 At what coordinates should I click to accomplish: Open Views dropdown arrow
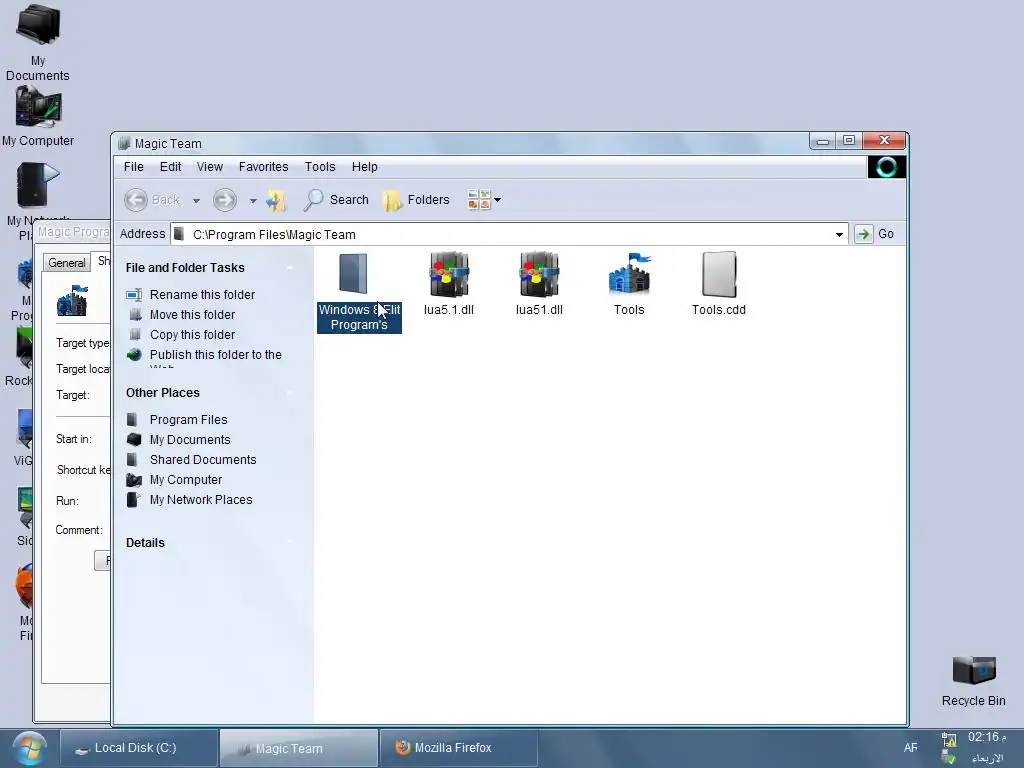point(498,200)
